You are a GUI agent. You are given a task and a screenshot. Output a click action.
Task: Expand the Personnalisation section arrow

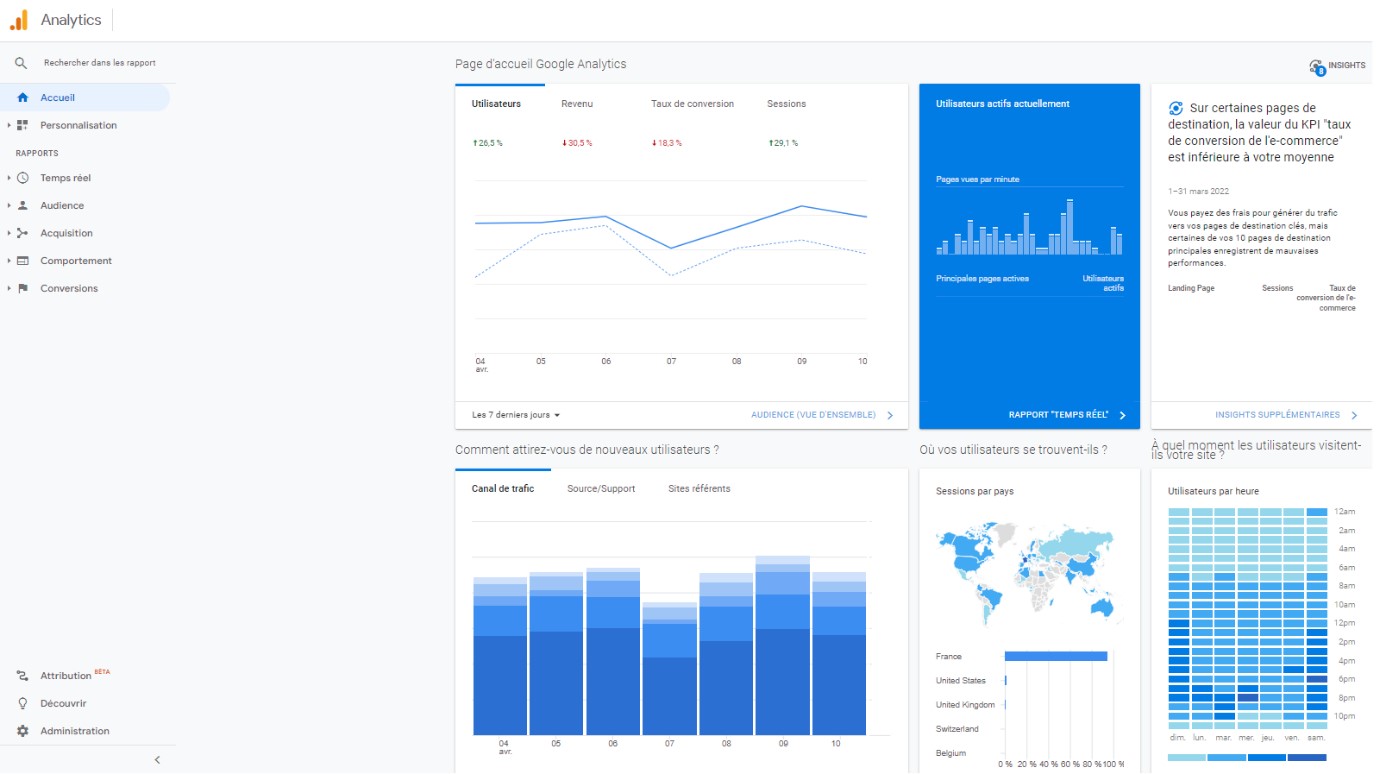[x=9, y=125]
